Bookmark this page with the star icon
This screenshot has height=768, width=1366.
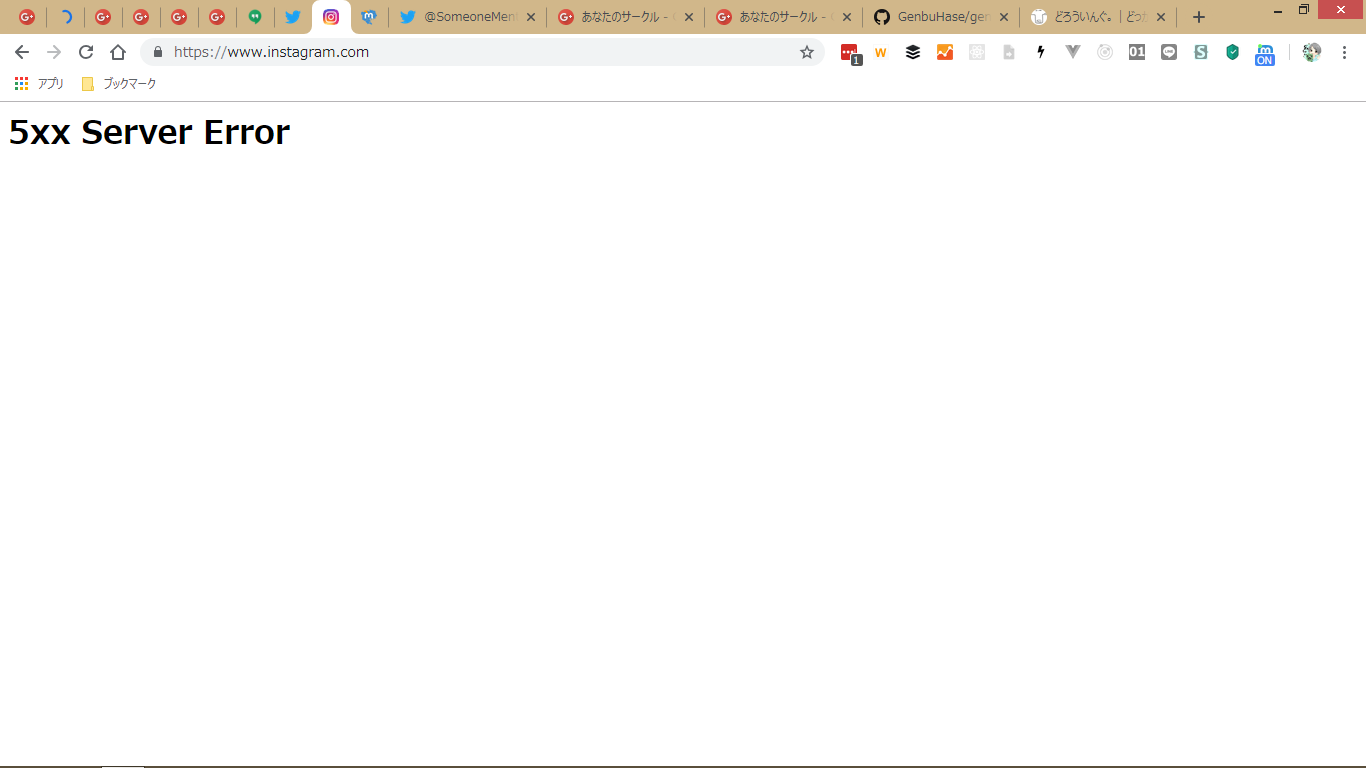click(x=807, y=52)
